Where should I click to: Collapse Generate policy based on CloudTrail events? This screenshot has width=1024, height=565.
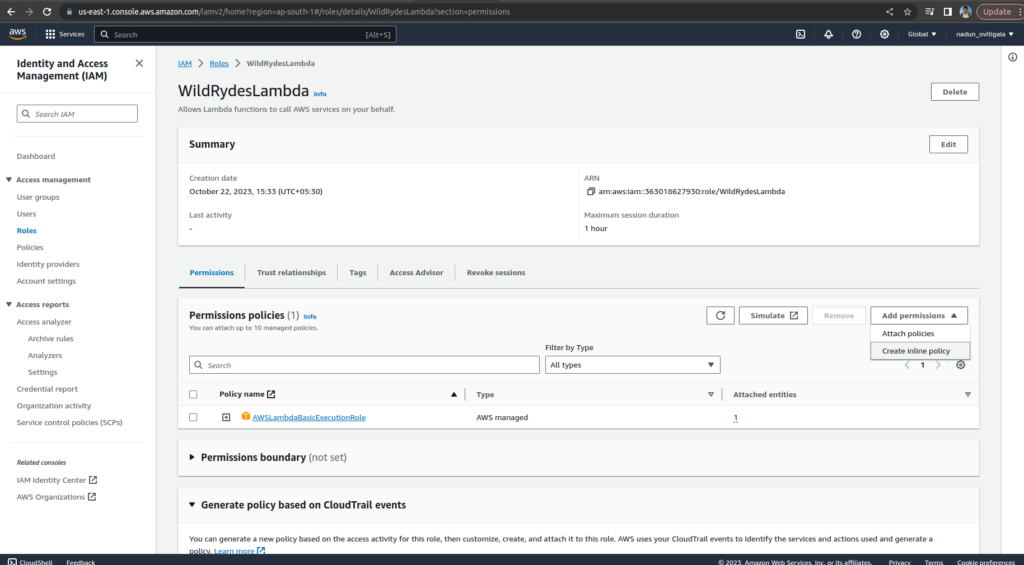coord(192,505)
